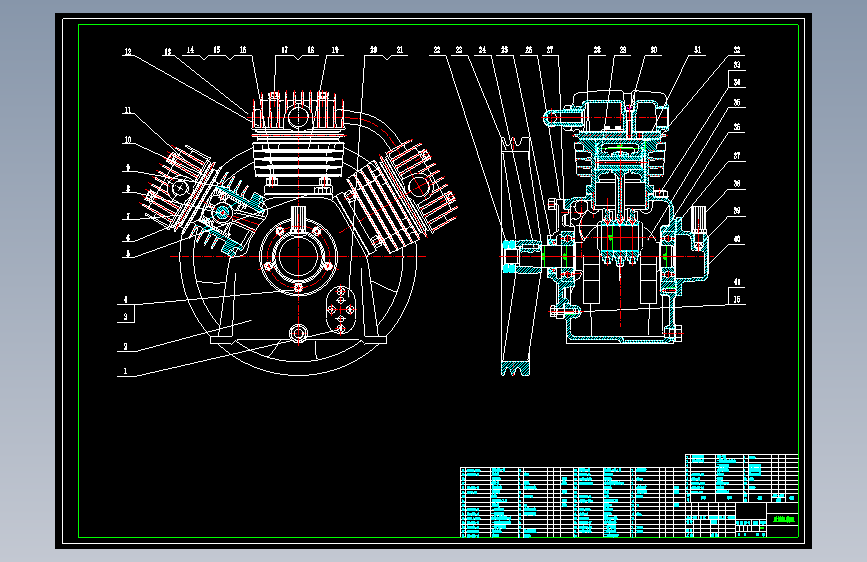Select part callout number 28
Viewport: 867px width, 562px height.
[x=597, y=50]
